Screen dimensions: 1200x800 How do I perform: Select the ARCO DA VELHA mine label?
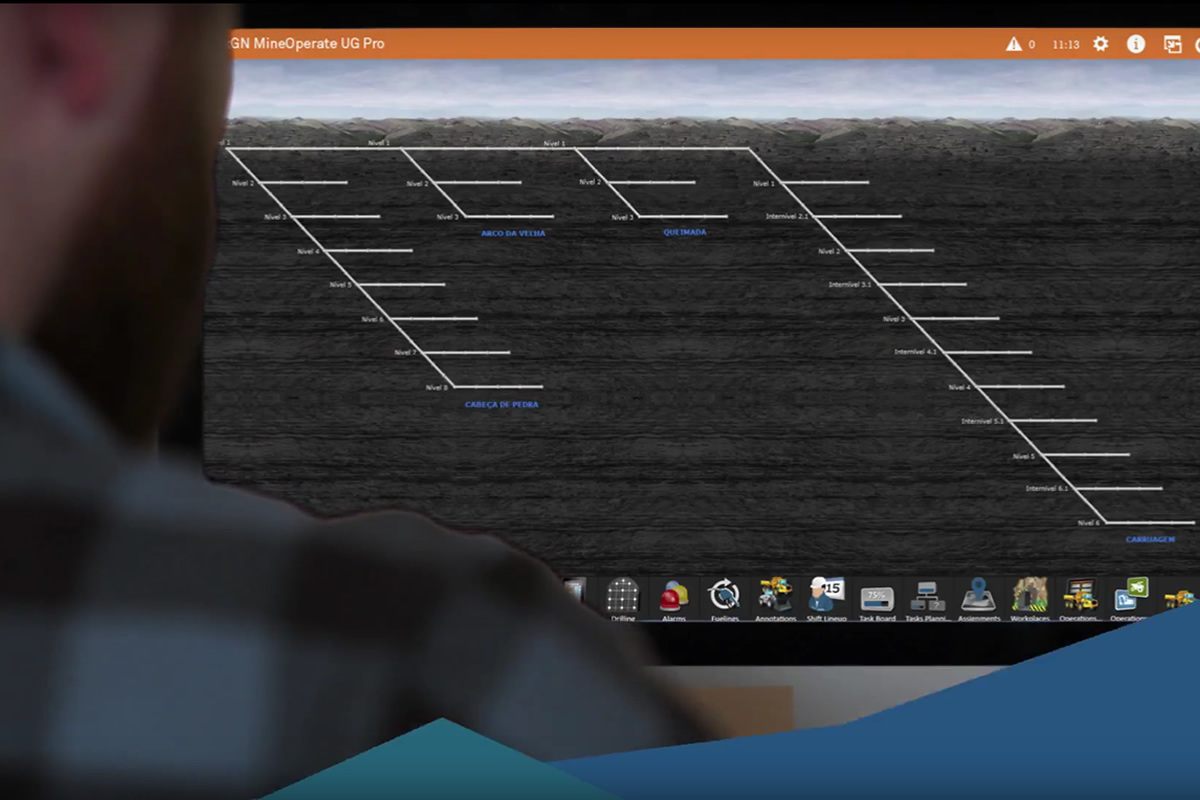[x=513, y=233]
